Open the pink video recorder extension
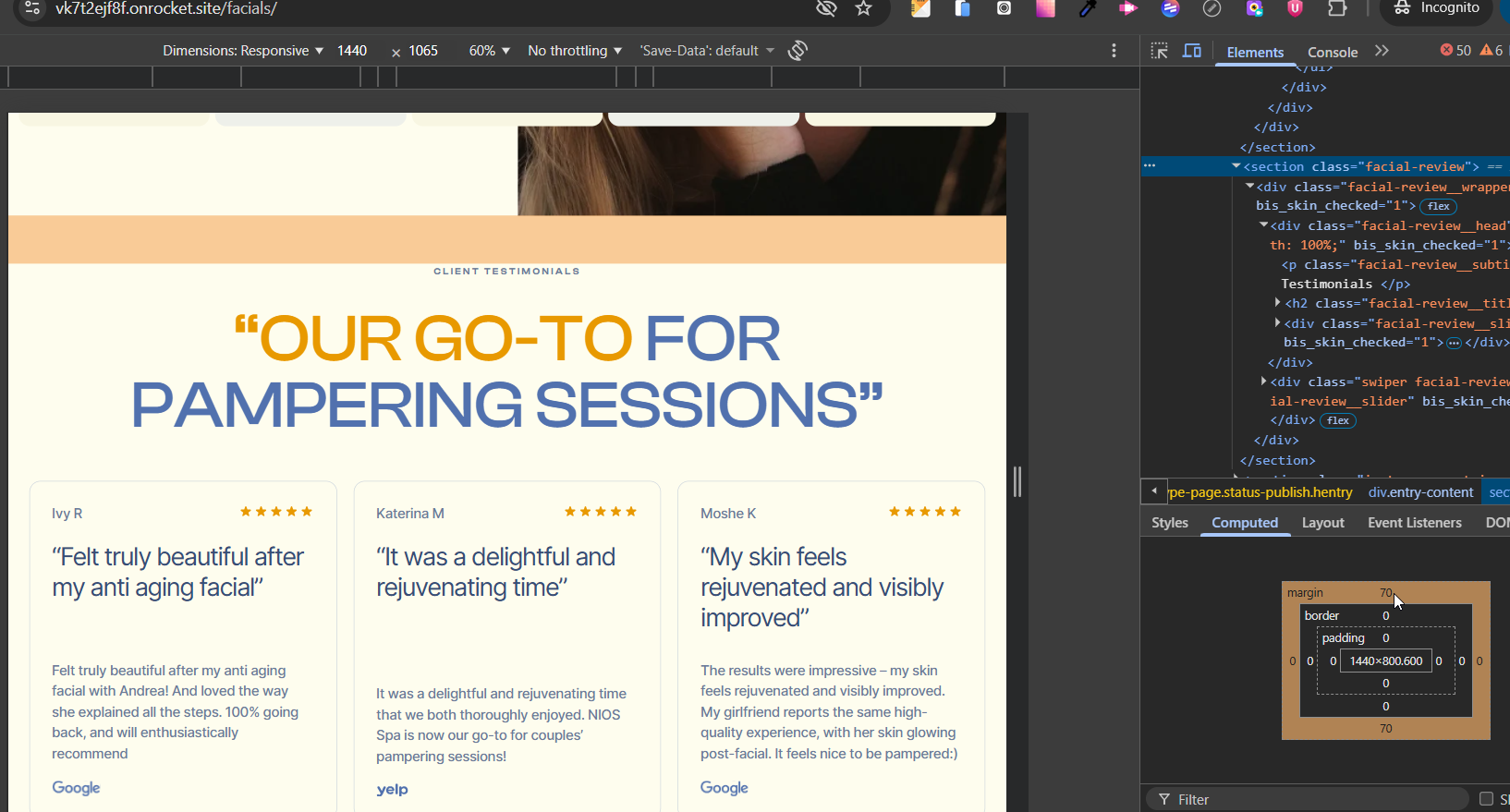 1128,8
